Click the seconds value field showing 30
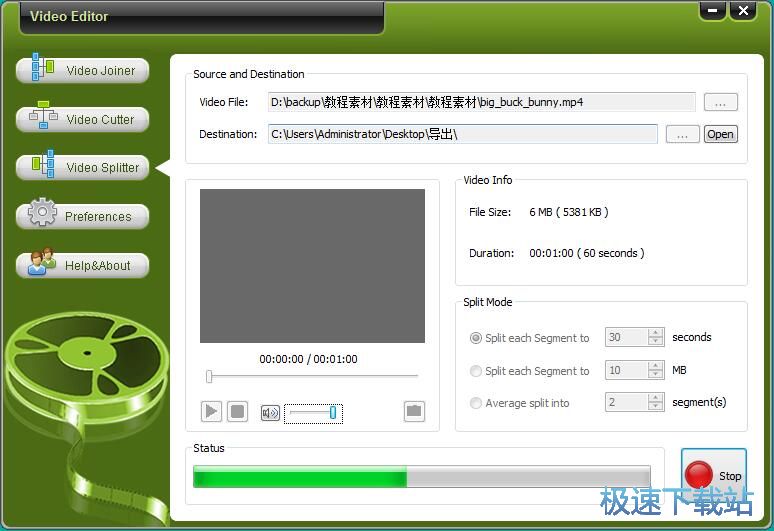Viewport: 774px width, 531px height. [626, 337]
